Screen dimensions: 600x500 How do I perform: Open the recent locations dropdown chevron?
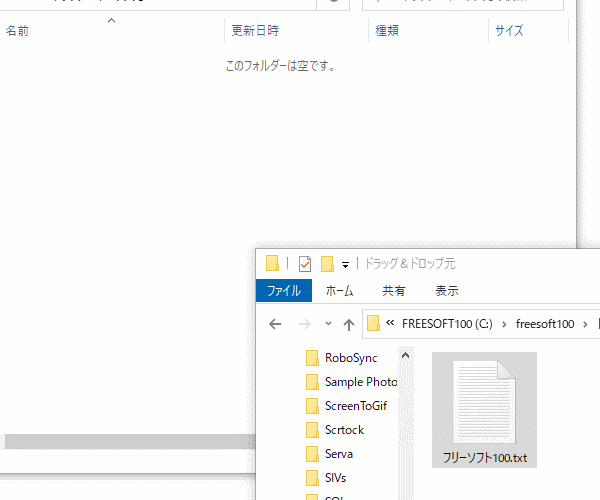pos(328,323)
